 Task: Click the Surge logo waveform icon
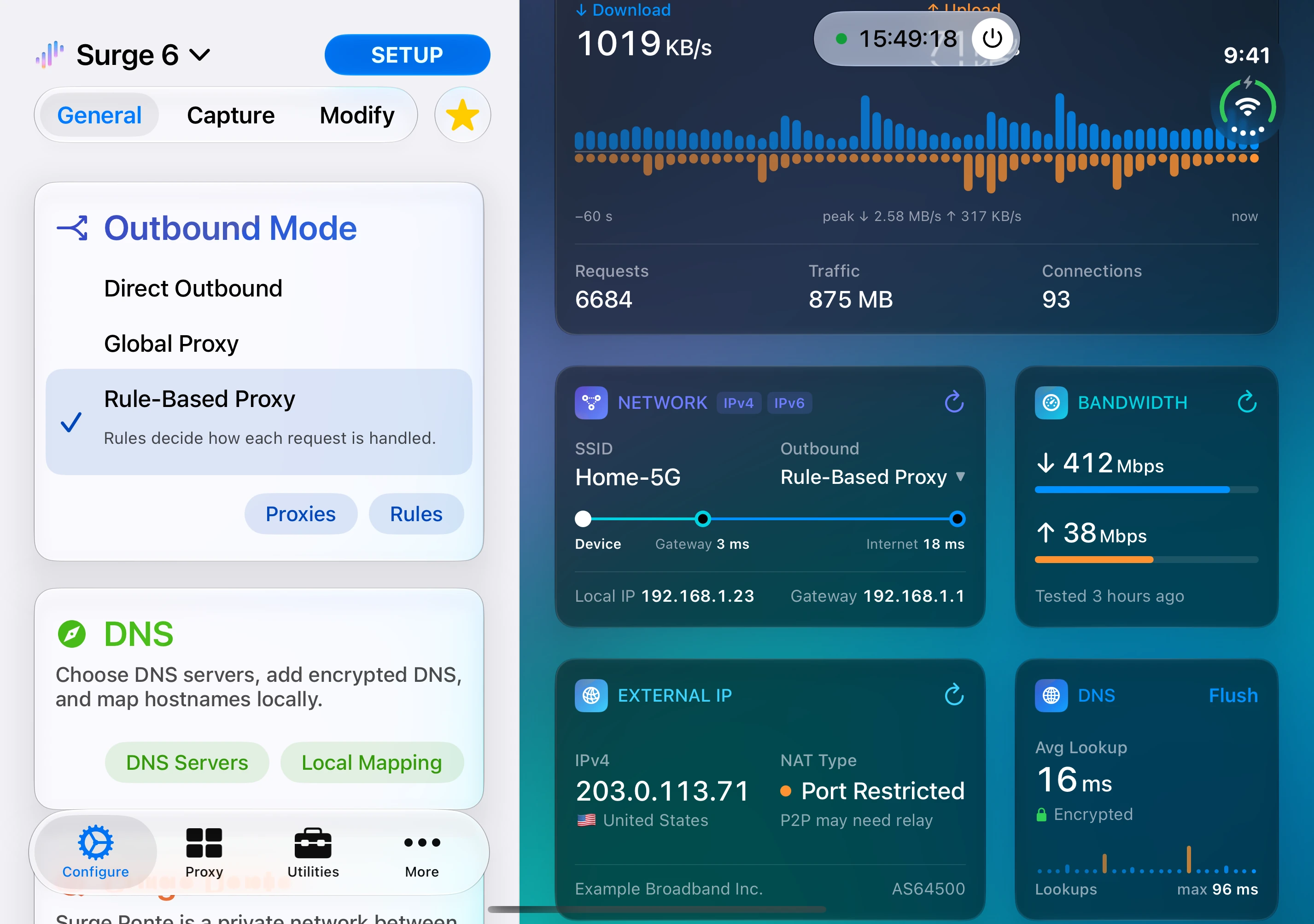click(x=50, y=55)
